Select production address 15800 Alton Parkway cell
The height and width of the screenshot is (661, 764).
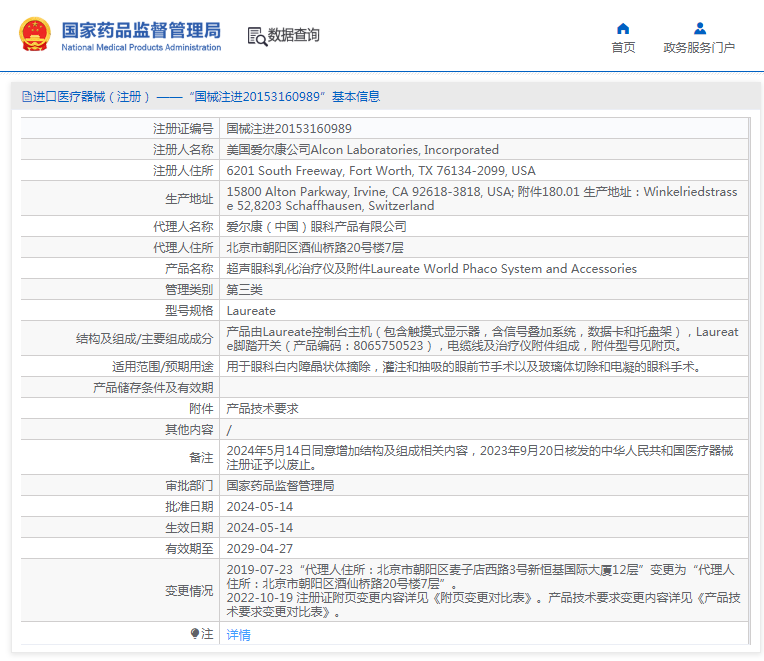tap(483, 198)
